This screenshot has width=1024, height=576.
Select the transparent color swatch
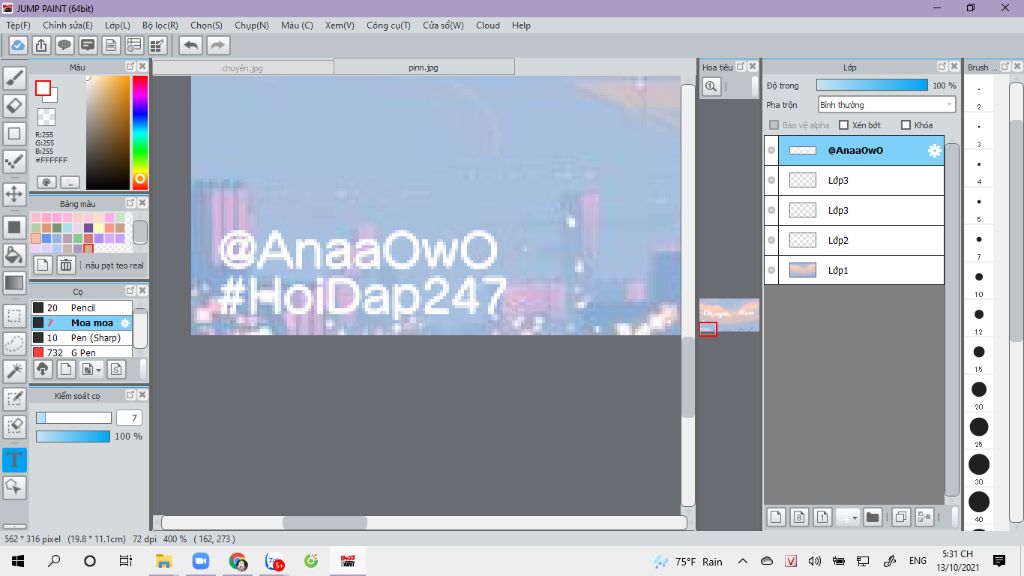coord(46,117)
